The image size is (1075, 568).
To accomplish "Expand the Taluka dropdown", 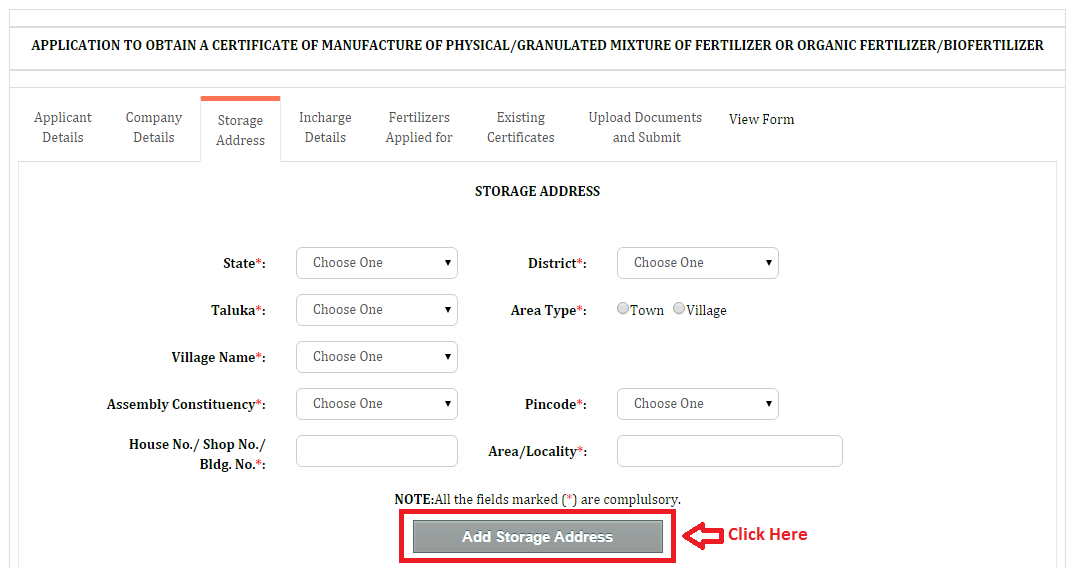I will point(376,310).
